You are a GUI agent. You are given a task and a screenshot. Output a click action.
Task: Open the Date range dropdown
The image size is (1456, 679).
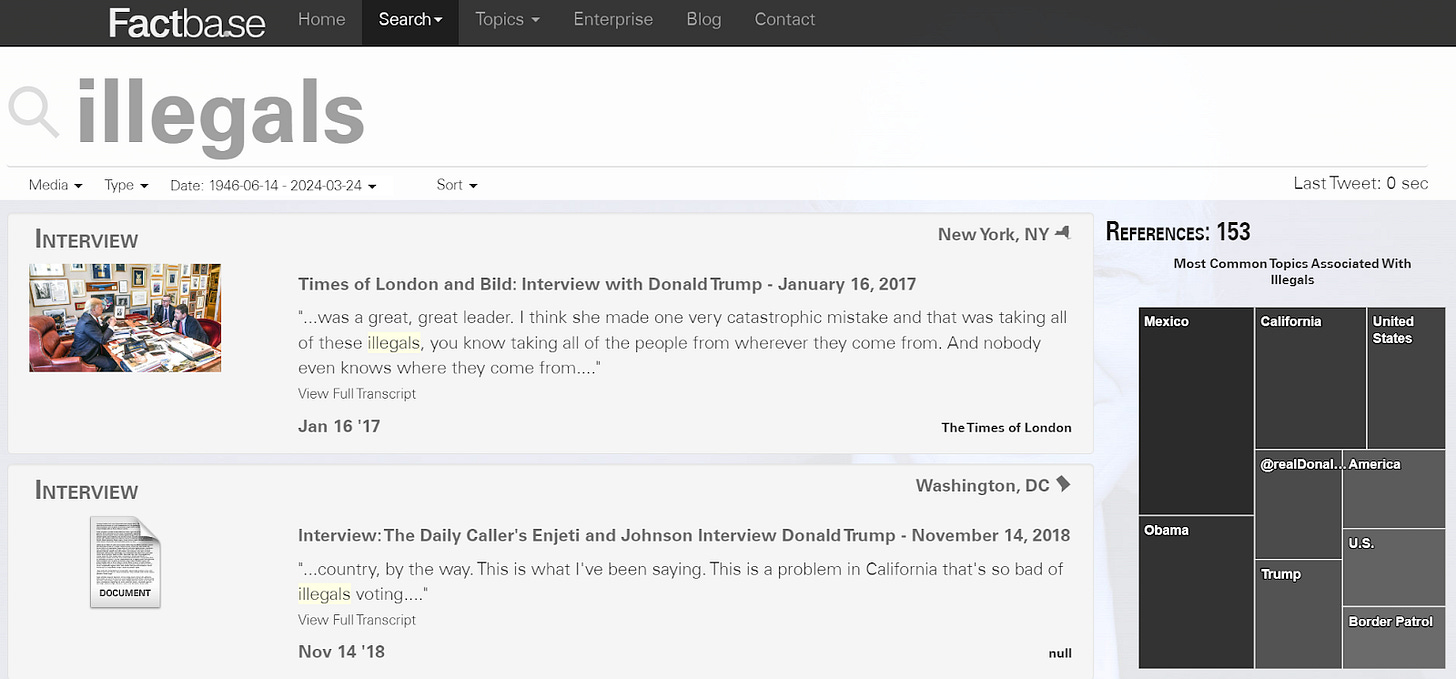tap(273, 185)
